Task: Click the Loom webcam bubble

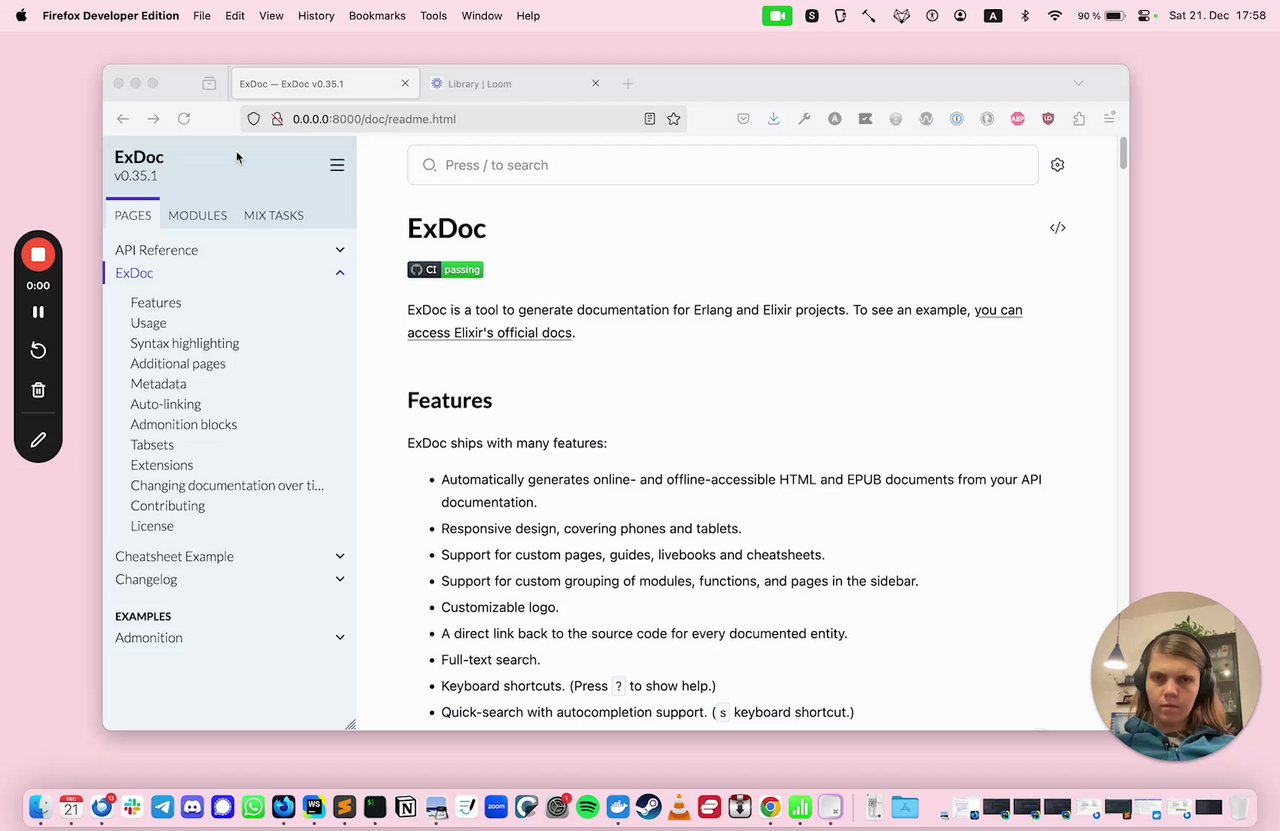Action: tap(1175, 676)
